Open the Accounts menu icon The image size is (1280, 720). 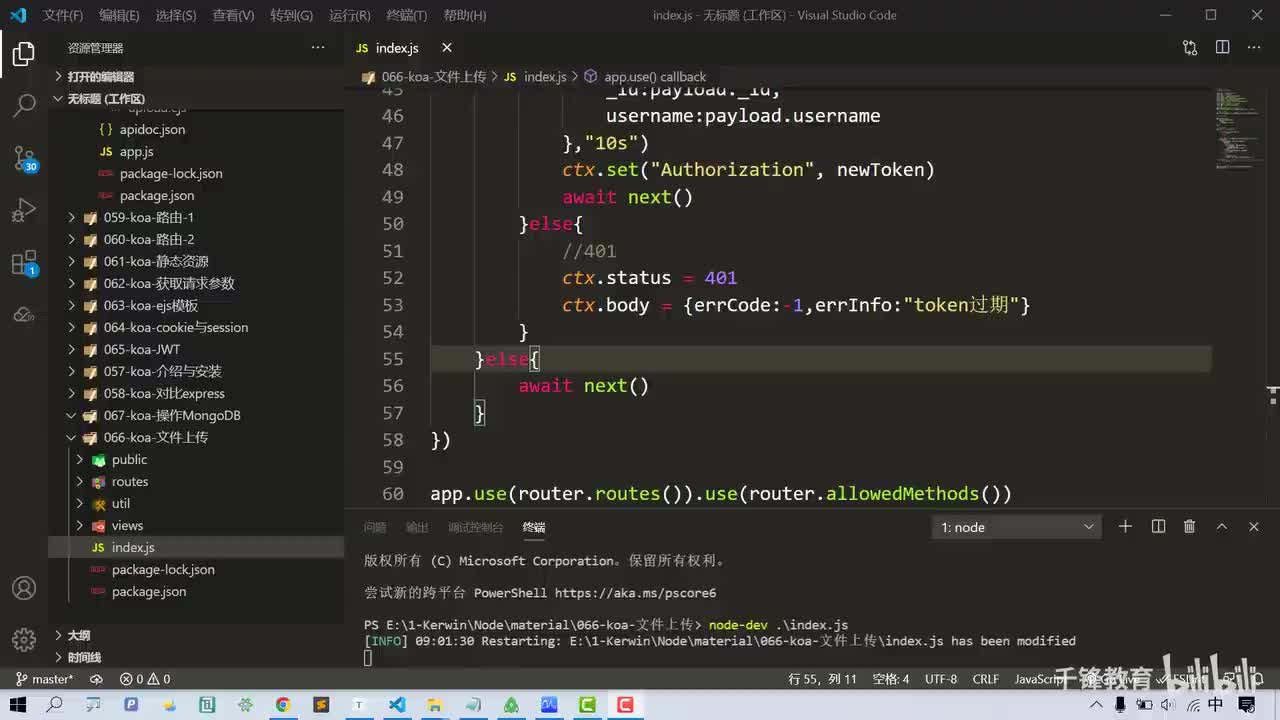(x=24, y=588)
